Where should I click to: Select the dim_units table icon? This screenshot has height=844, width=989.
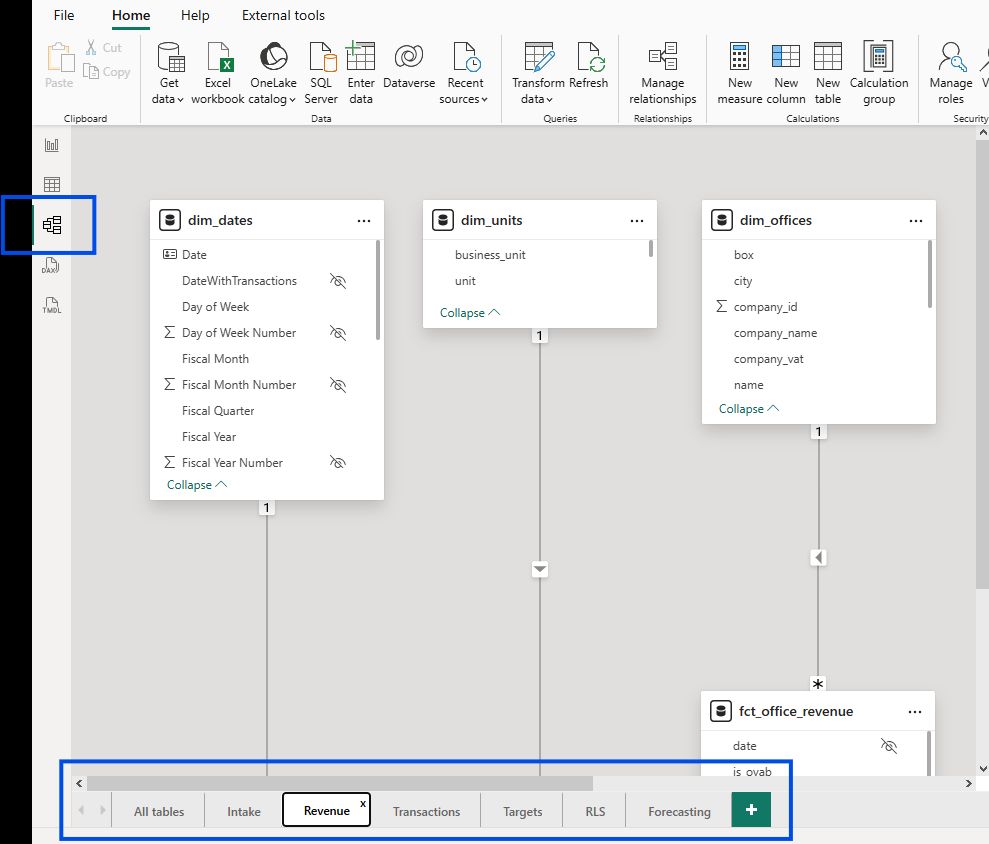pos(443,220)
